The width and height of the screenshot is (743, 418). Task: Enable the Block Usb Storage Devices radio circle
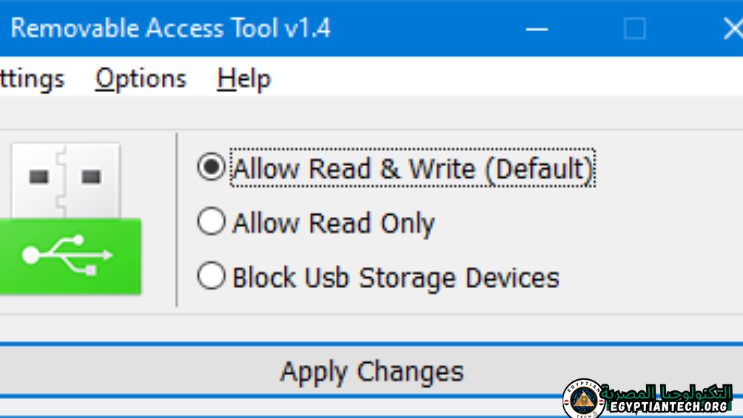point(211,276)
